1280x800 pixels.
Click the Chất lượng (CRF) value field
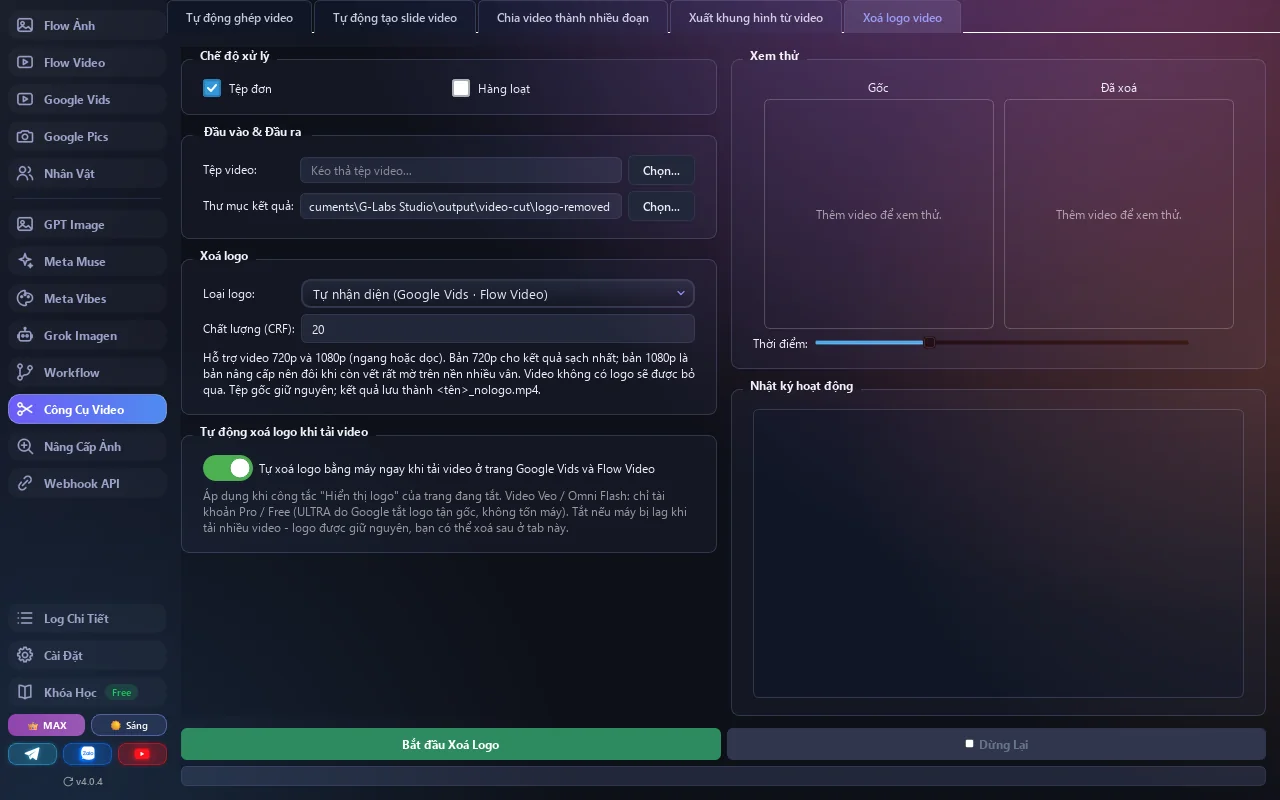(497, 329)
